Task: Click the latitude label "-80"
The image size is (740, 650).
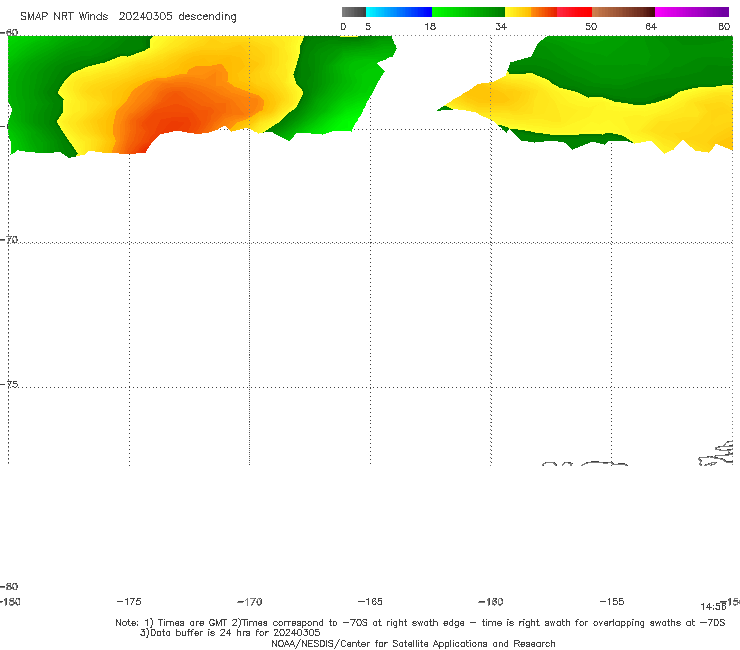Action: coord(9,586)
